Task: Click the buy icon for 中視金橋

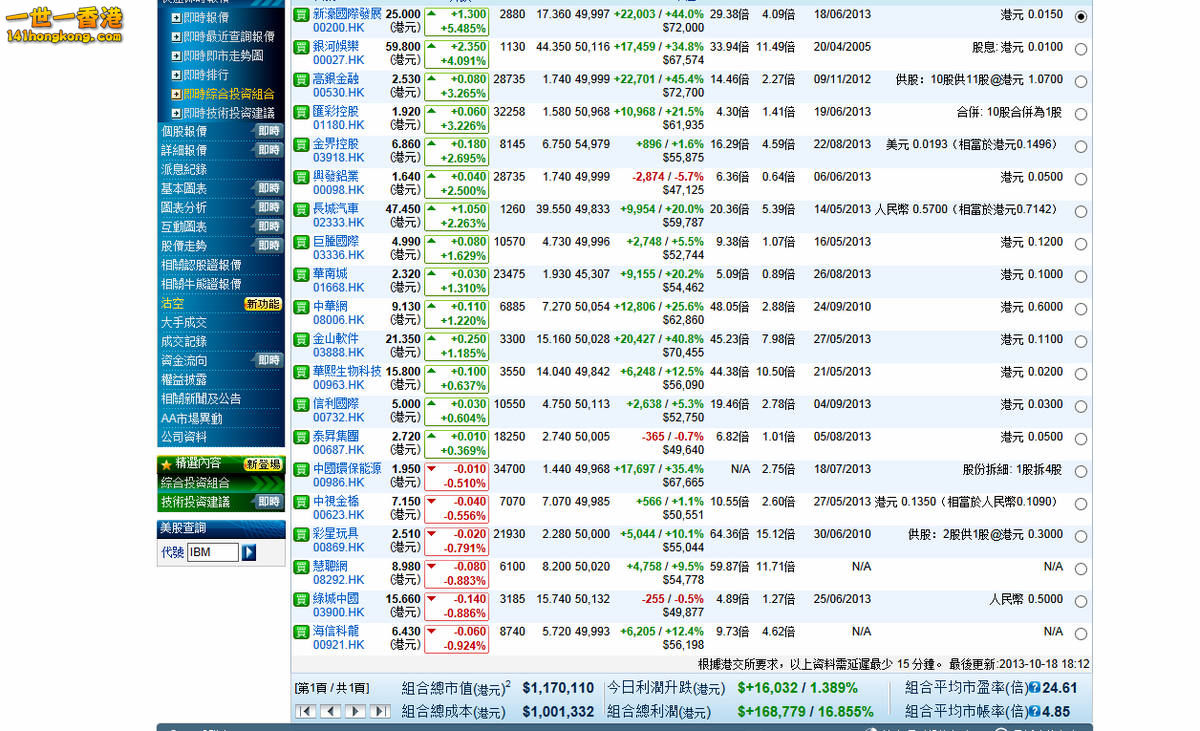Action: tap(301, 502)
